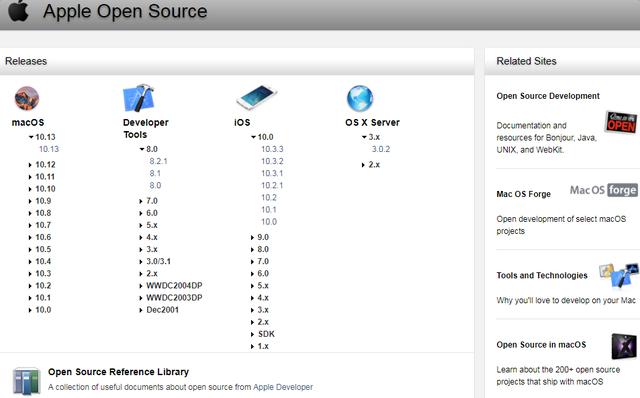This screenshot has width=640, height=398.
Task: Open iOS 10.3.1 link
Action: pyautogui.click(x=272, y=173)
